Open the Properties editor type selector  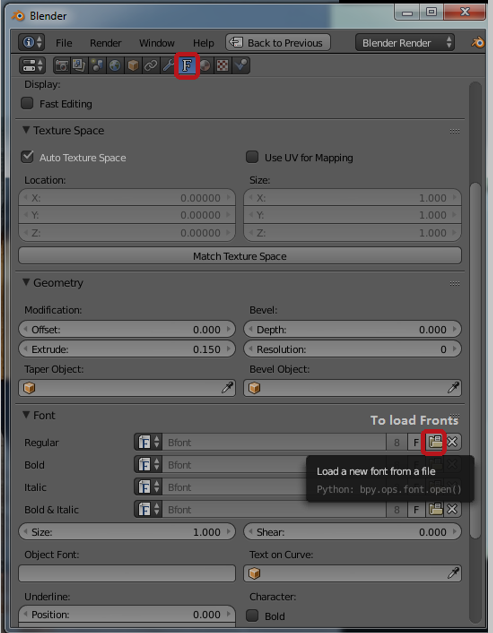pyautogui.click(x=32, y=65)
